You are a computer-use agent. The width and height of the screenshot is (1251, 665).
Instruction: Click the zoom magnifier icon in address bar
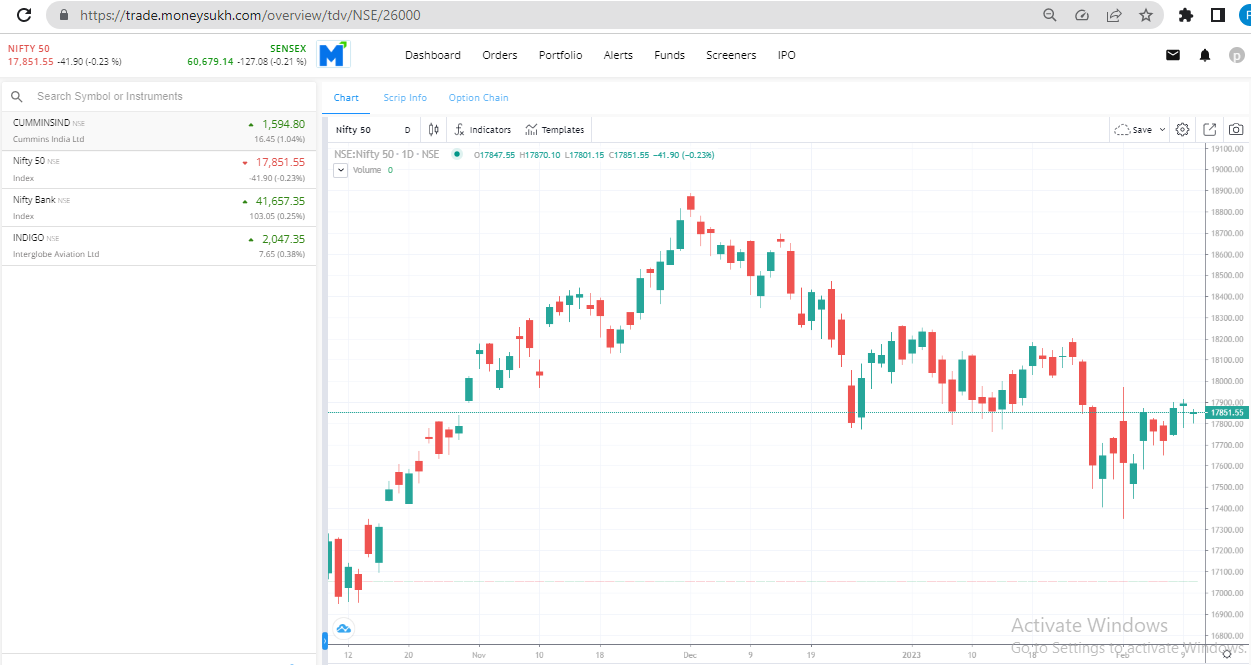[1050, 15]
